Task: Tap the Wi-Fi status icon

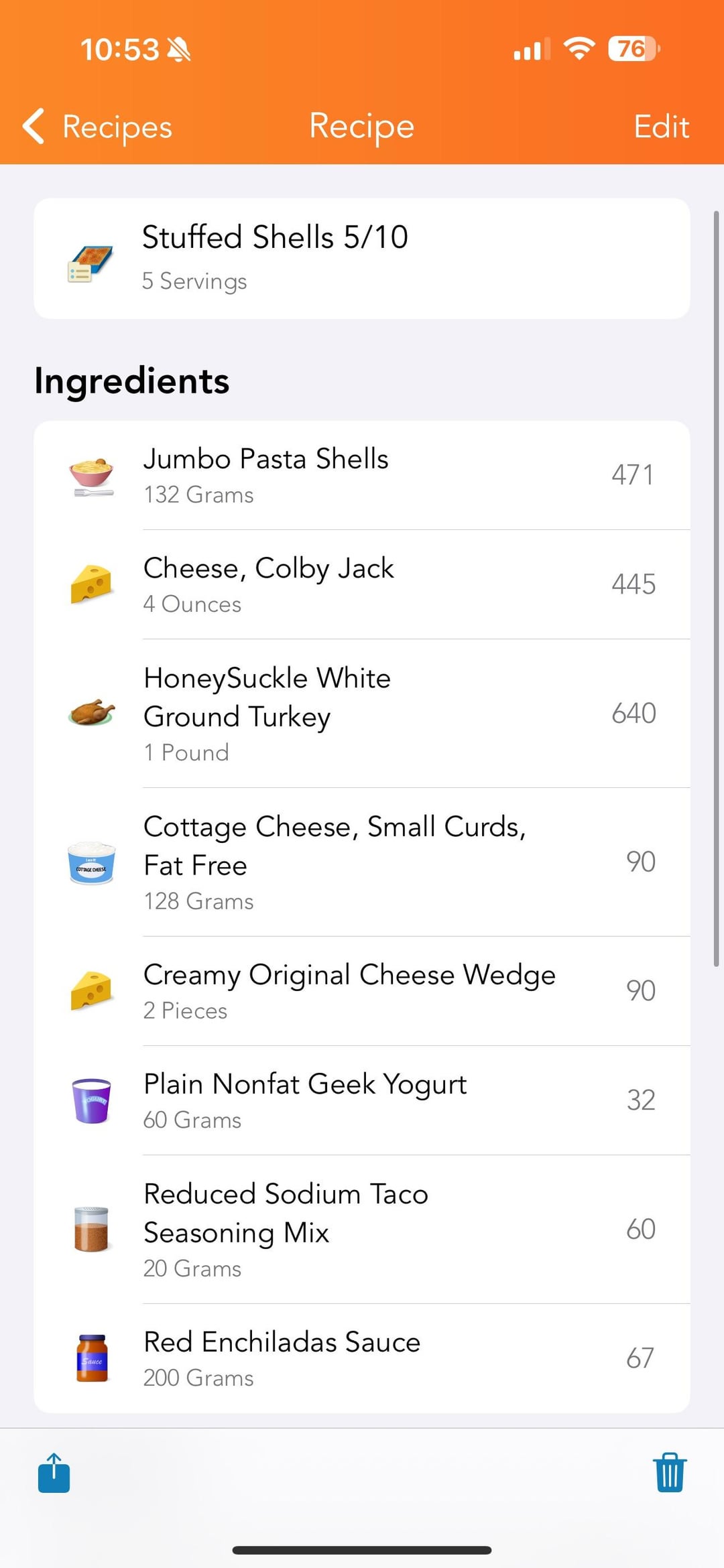Action: tap(579, 48)
